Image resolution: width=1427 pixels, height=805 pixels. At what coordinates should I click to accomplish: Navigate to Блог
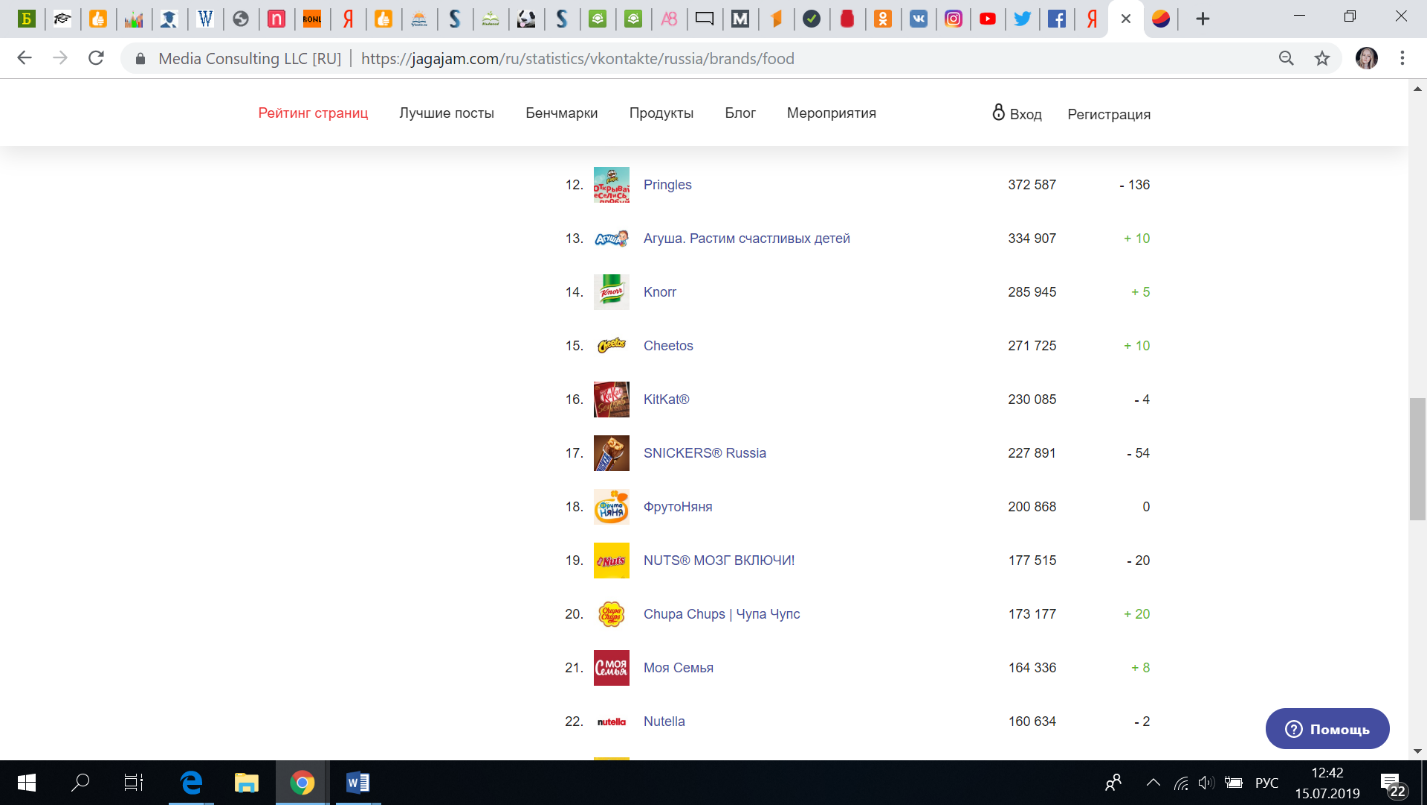point(740,113)
